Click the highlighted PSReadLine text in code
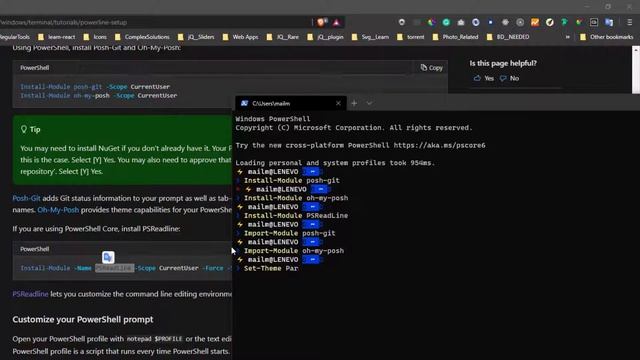 point(115,268)
